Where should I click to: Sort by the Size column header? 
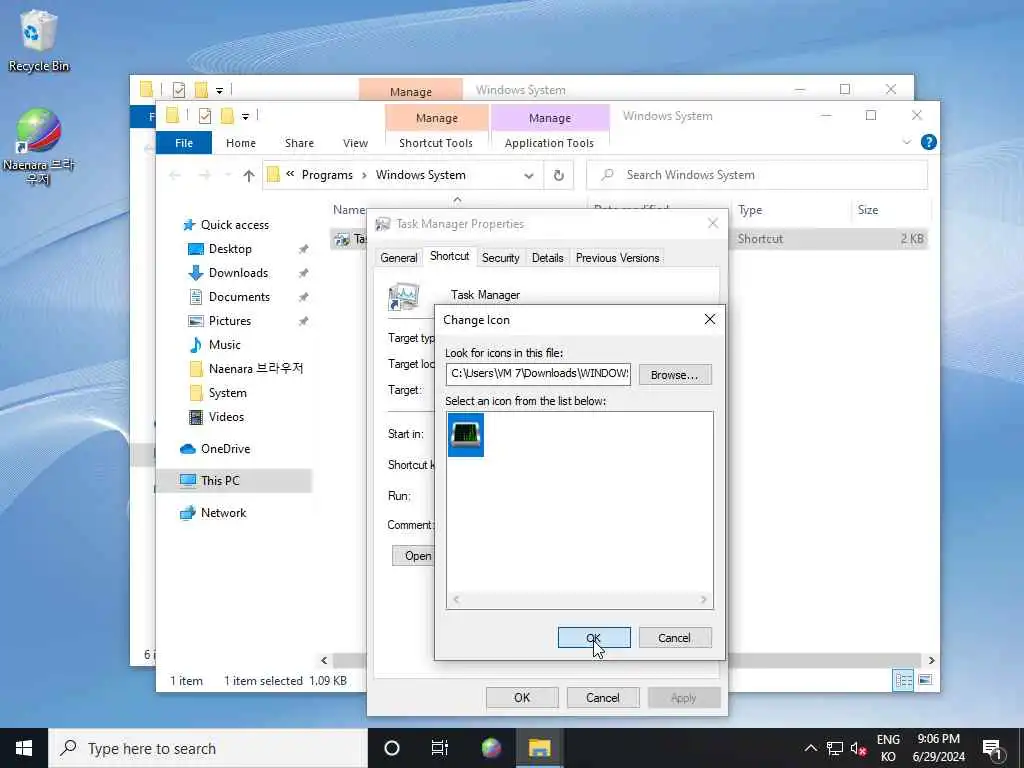[x=867, y=210]
